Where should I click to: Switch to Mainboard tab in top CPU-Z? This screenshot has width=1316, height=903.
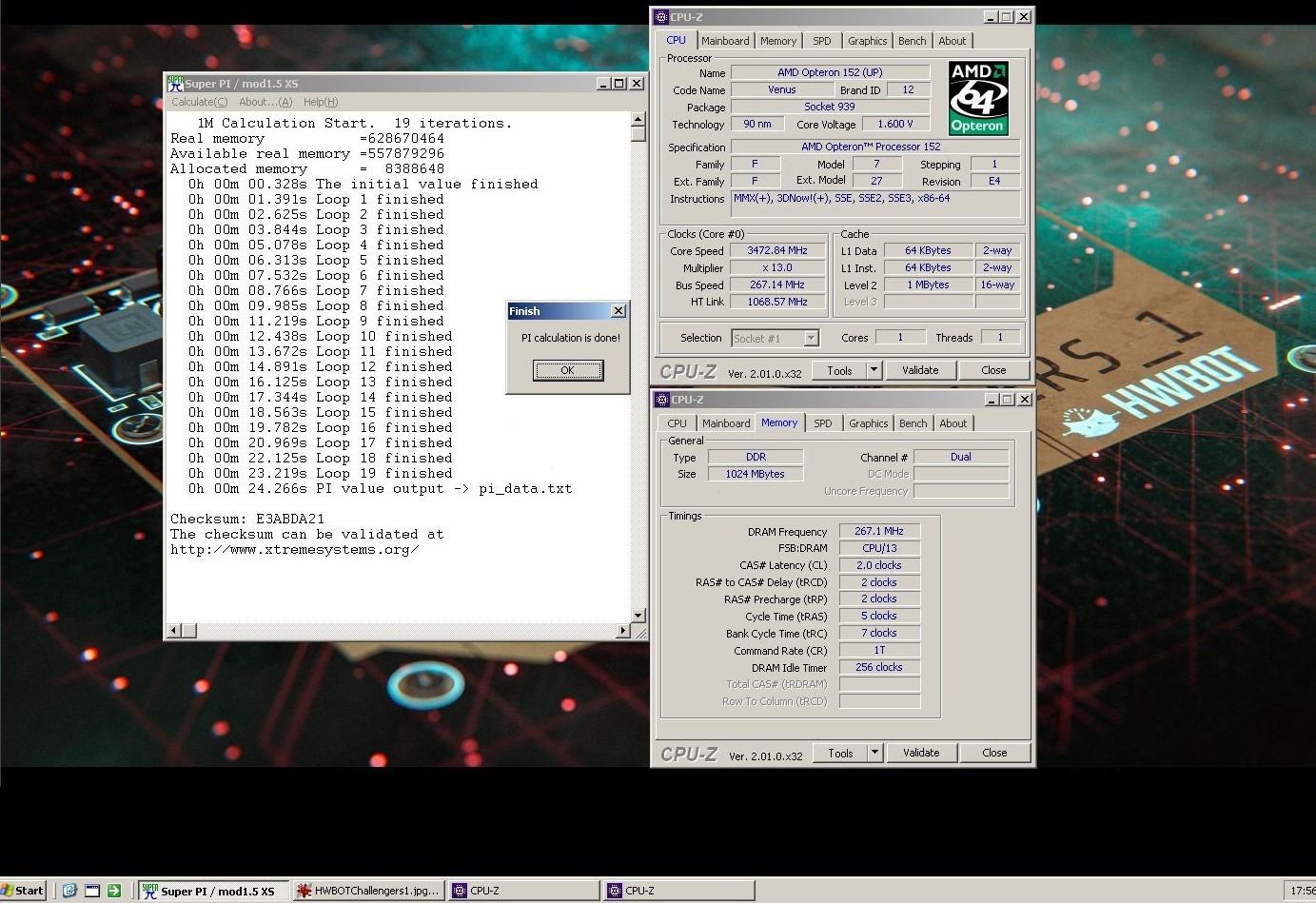pyautogui.click(x=725, y=41)
